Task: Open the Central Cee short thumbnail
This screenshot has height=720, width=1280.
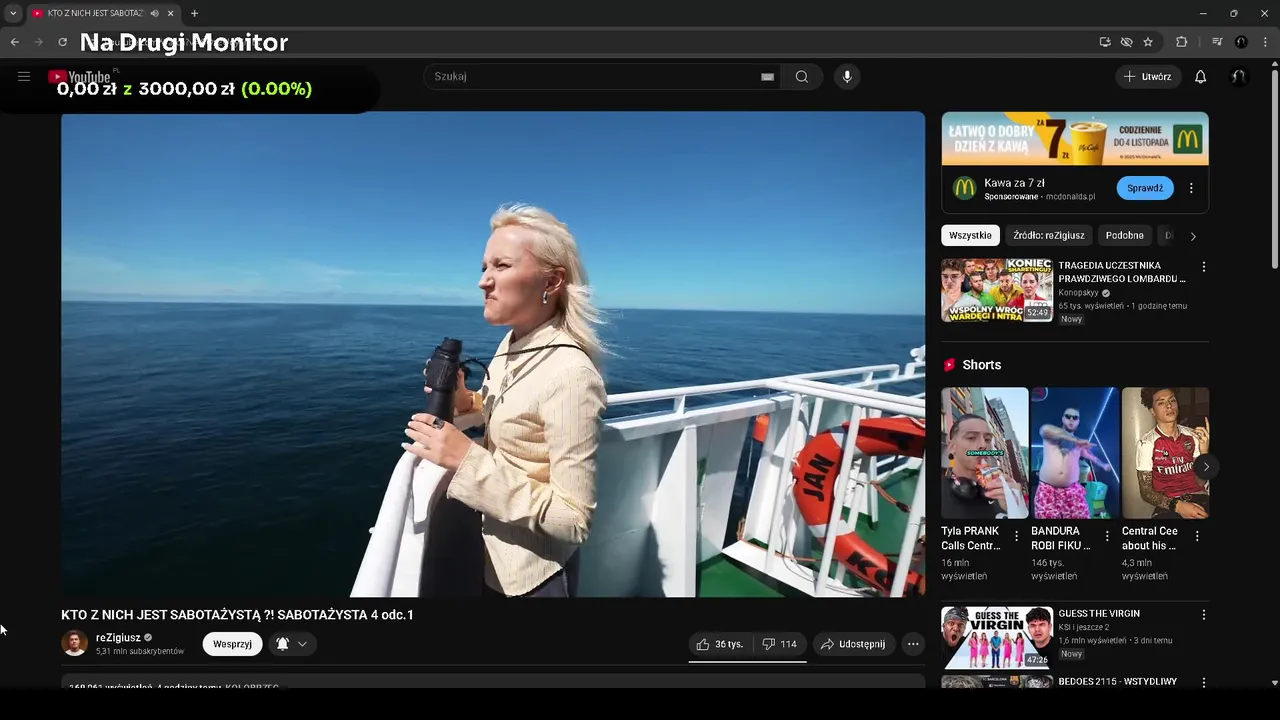Action: click(x=1165, y=453)
